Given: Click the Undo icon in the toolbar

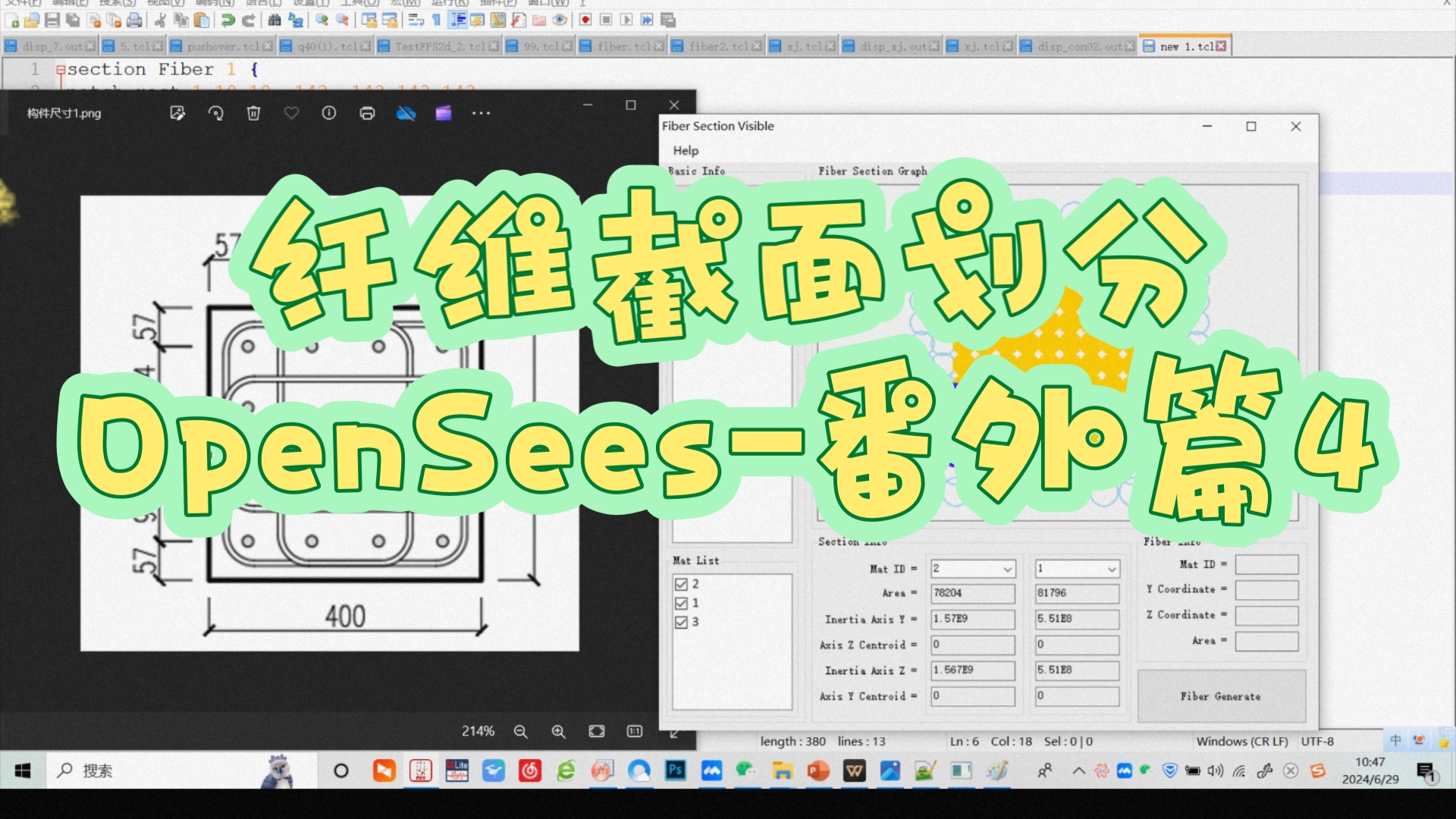Looking at the screenshot, I should click(x=227, y=20).
